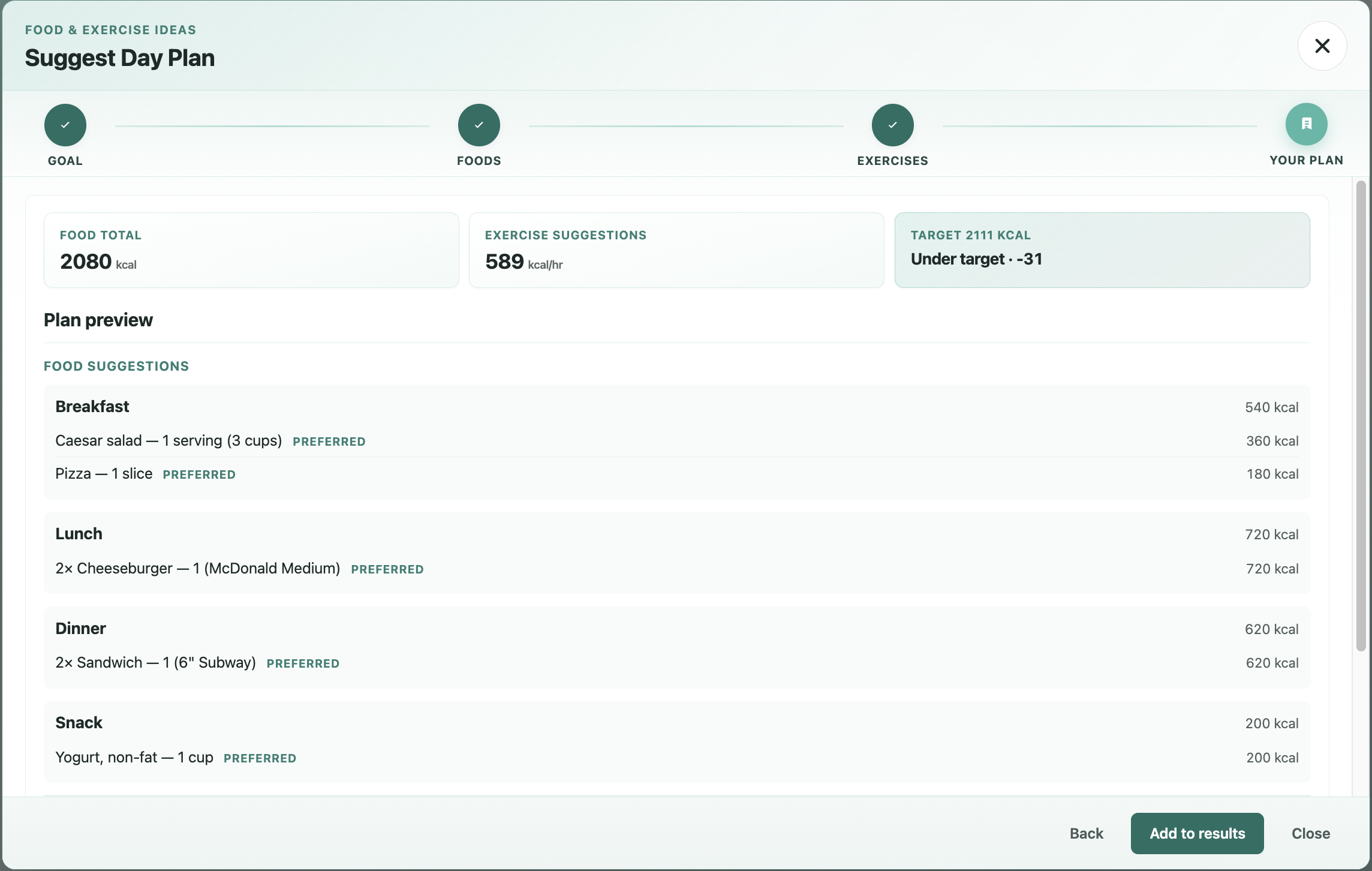Select the FOODS step label

click(x=479, y=161)
